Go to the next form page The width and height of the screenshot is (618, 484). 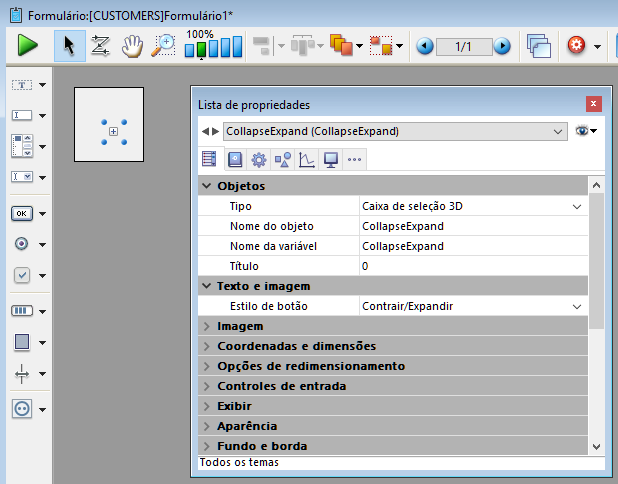click(502, 46)
